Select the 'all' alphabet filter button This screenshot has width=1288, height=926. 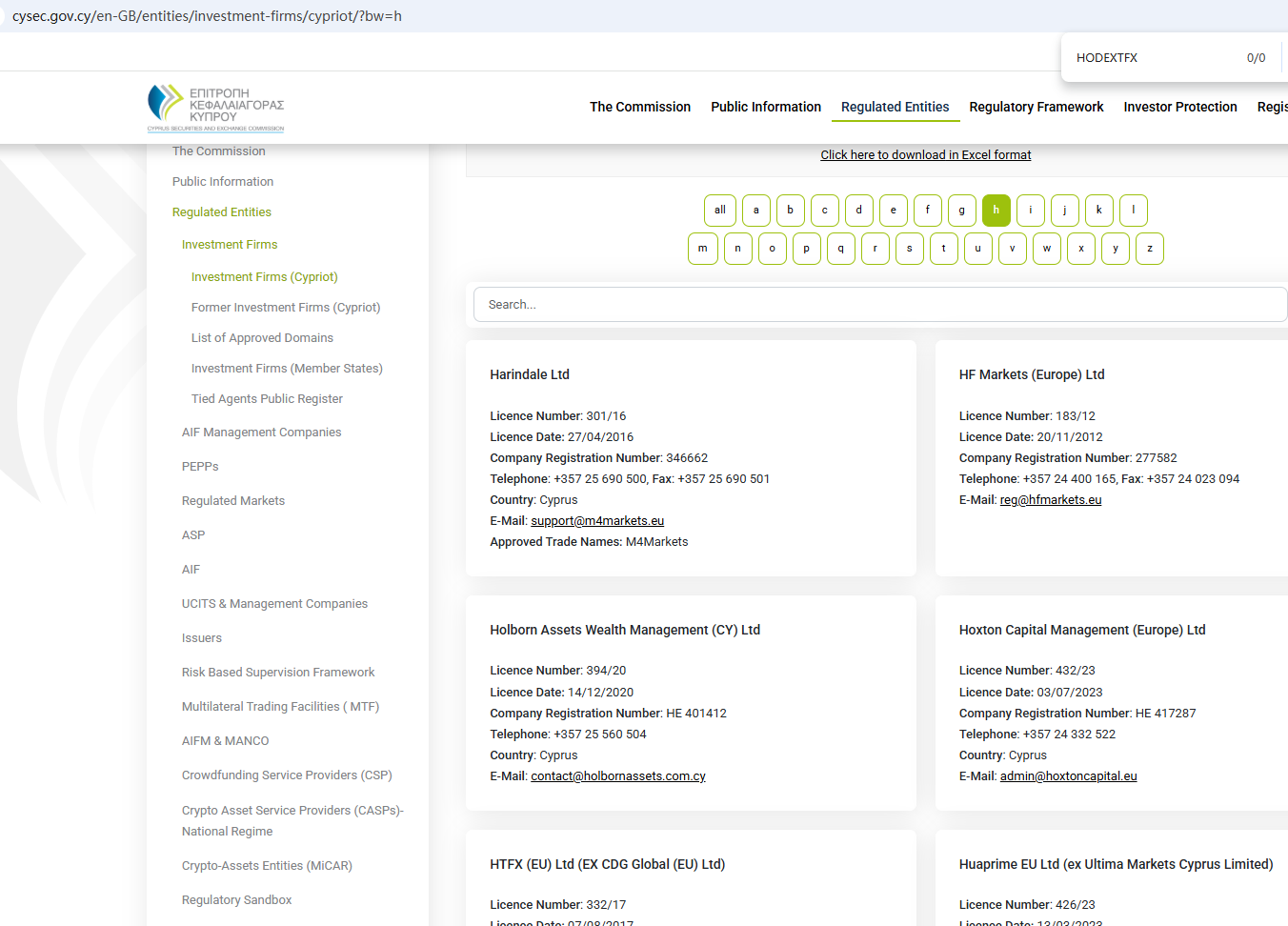point(719,211)
